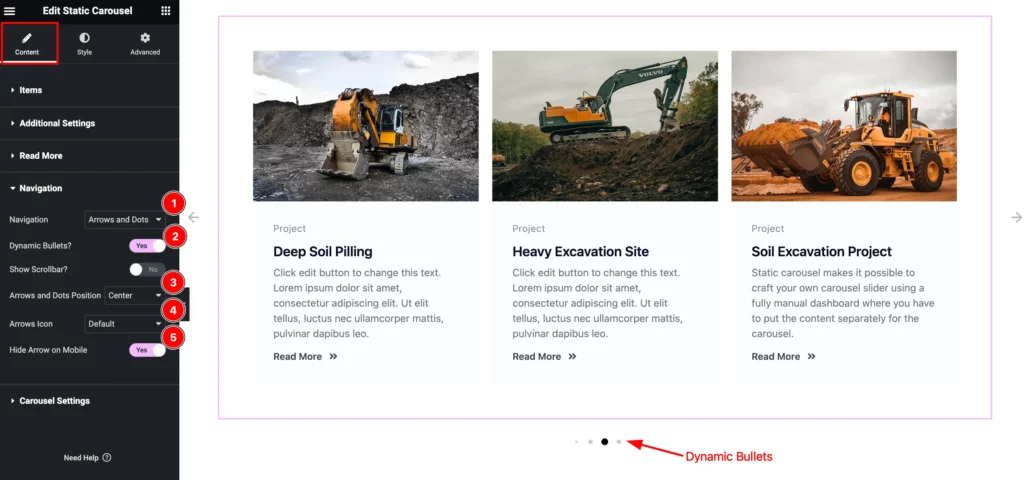
Task: Click Project label above Heavy Excavation Site
Action: click(528, 229)
